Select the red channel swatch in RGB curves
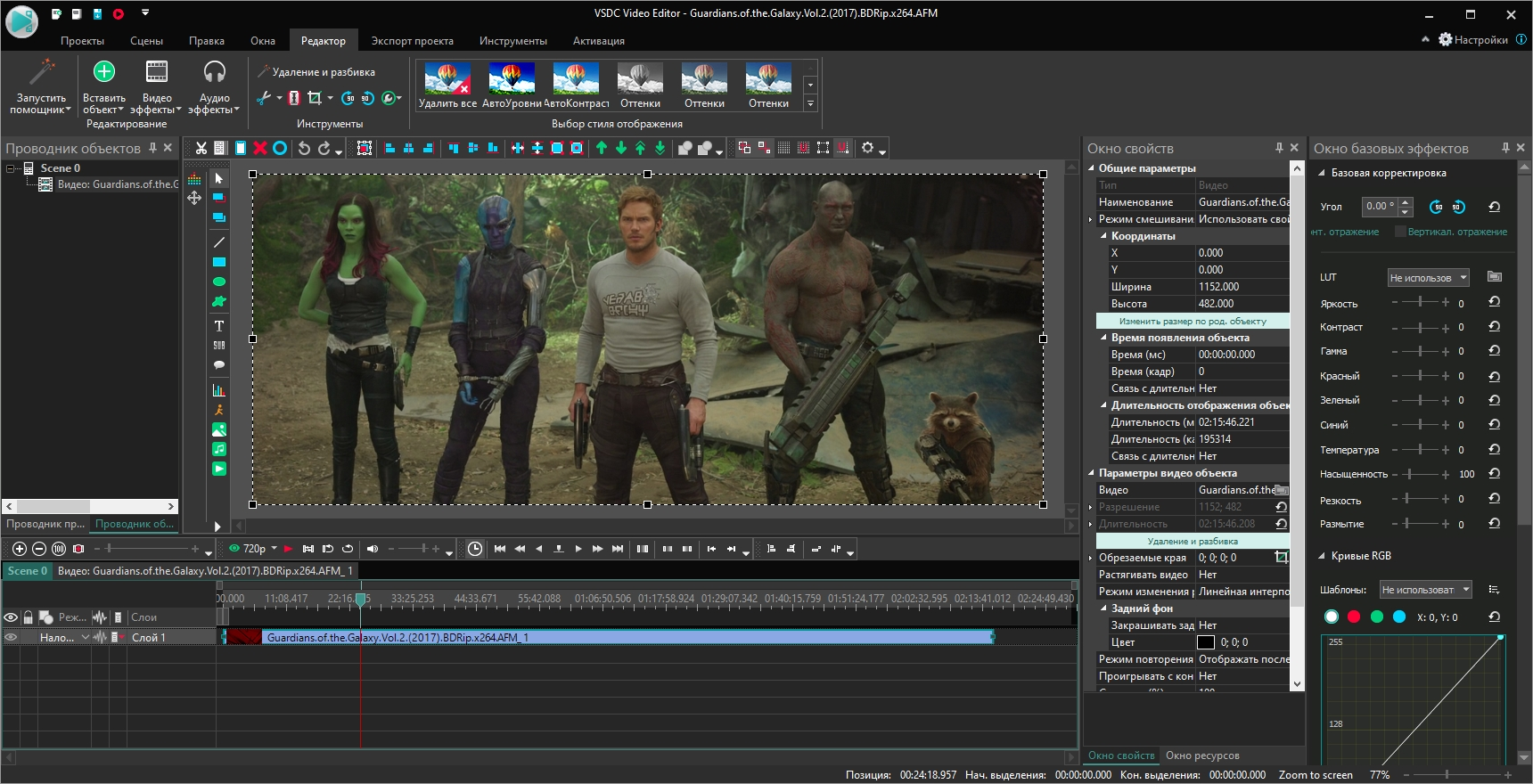 click(x=1354, y=617)
